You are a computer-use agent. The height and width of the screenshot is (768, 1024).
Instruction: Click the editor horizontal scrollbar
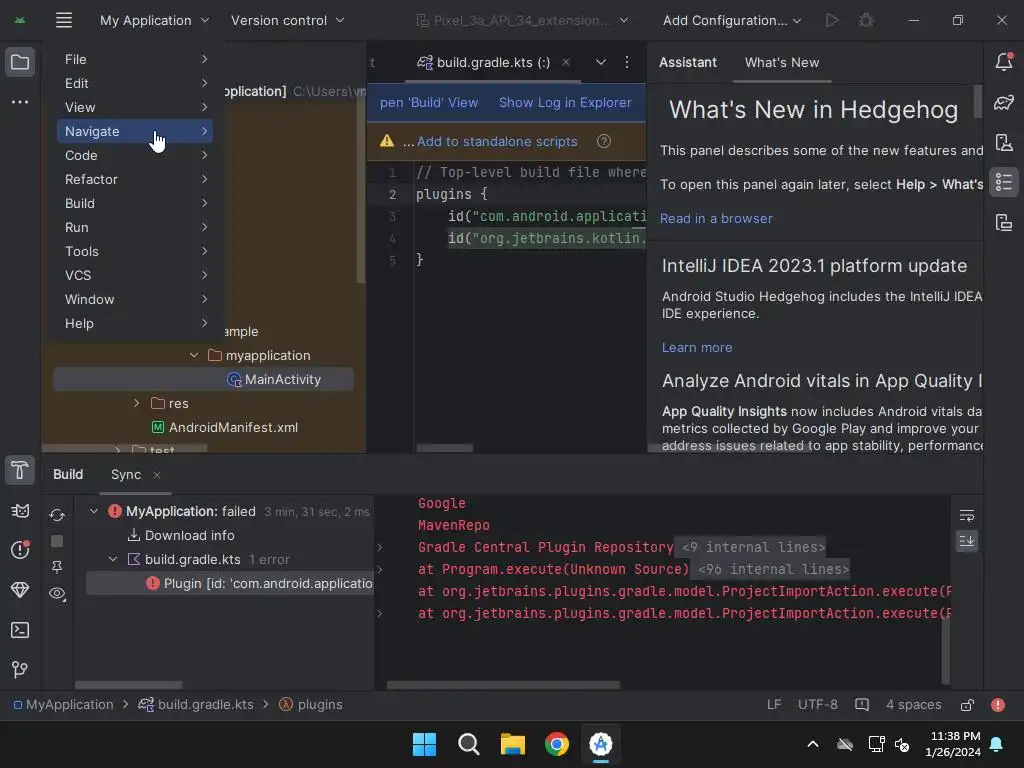click(445, 448)
